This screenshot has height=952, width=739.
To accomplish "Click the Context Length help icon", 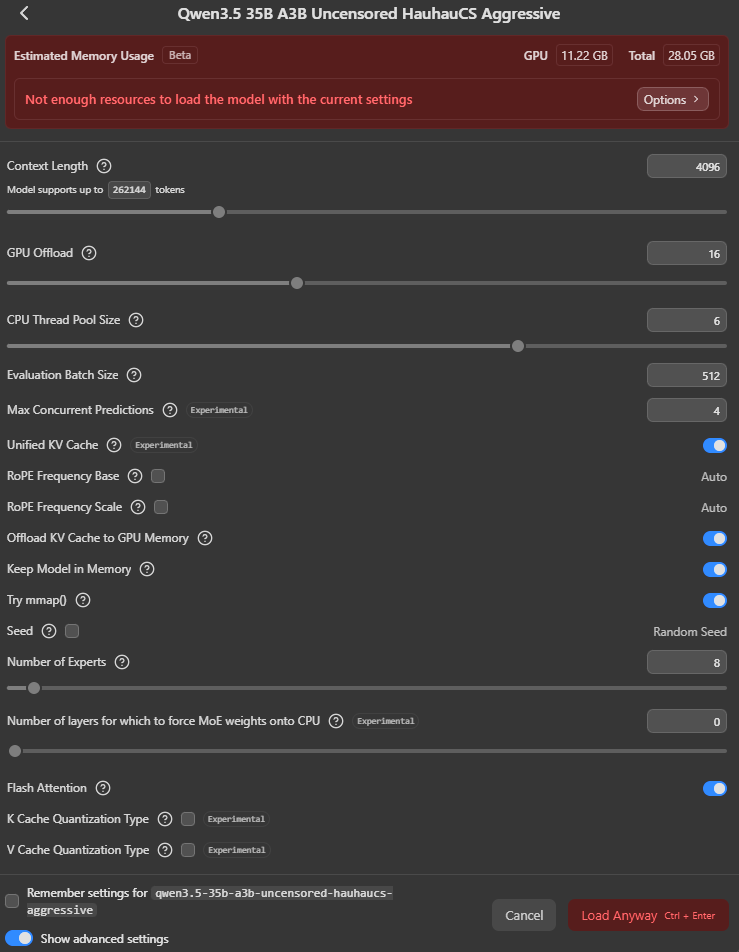I will click(x=104, y=166).
